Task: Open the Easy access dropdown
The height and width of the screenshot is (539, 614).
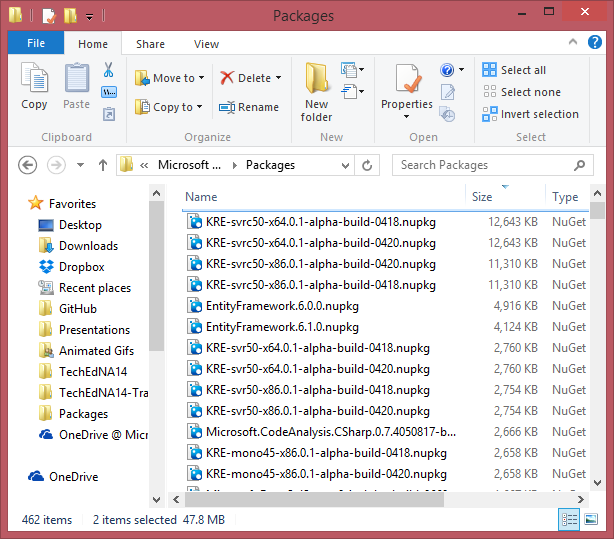Action: point(352,92)
